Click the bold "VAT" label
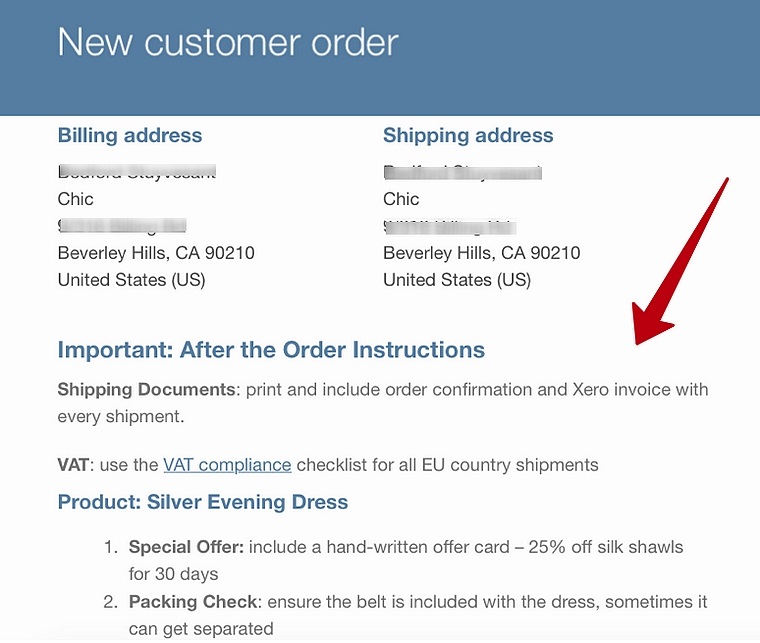The image size is (760, 643). (74, 464)
